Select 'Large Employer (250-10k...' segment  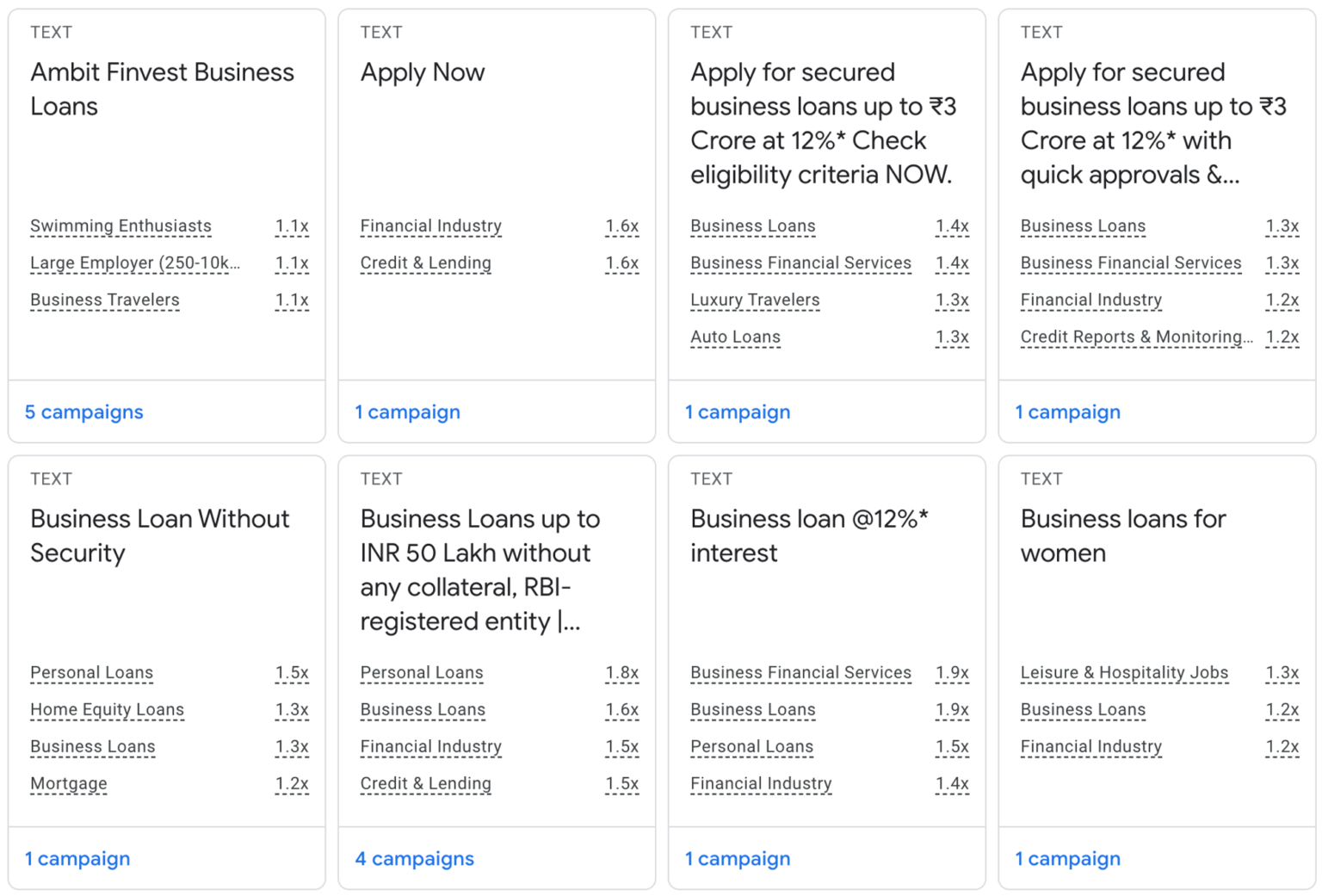(x=134, y=263)
